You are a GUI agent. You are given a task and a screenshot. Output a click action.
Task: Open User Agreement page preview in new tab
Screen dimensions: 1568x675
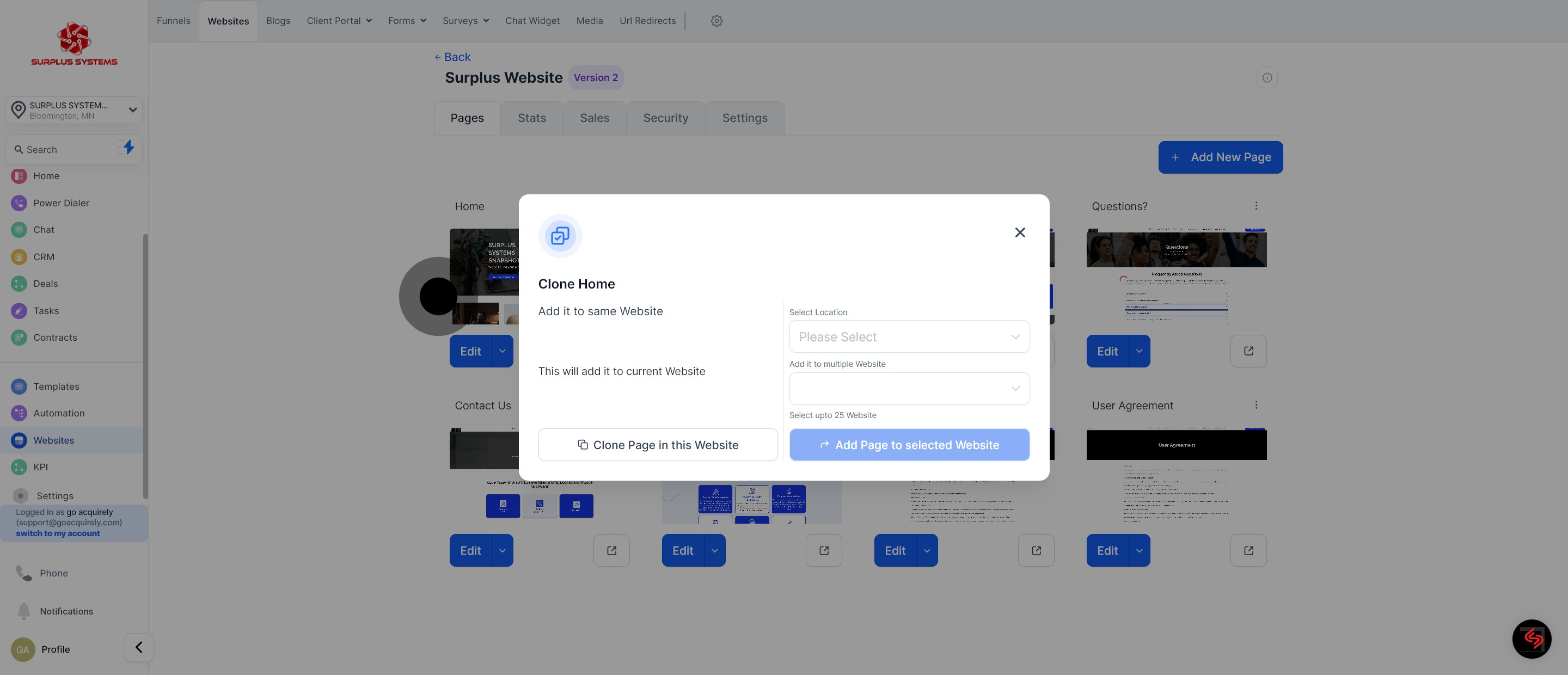(x=1248, y=550)
